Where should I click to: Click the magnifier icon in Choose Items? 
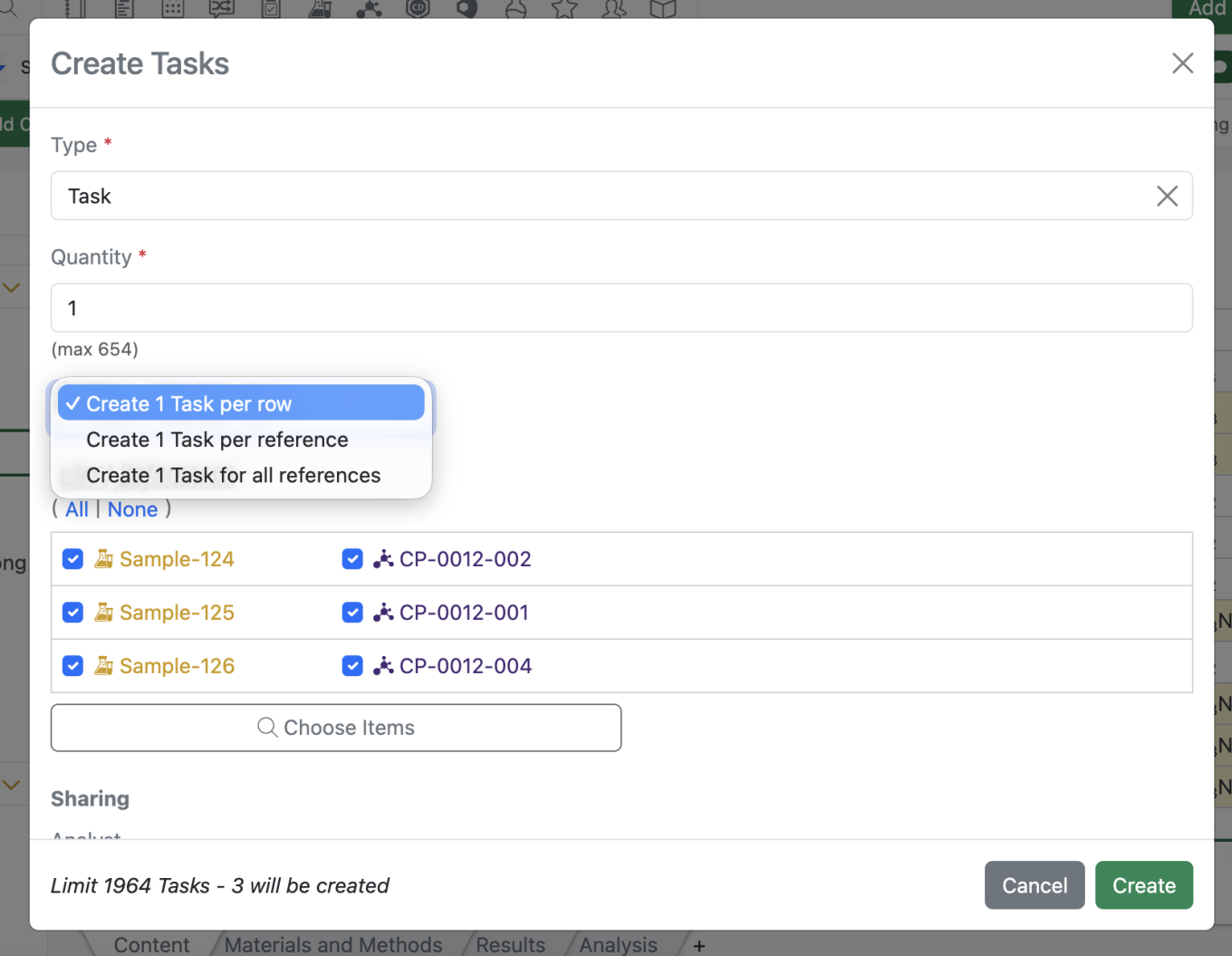pos(267,728)
